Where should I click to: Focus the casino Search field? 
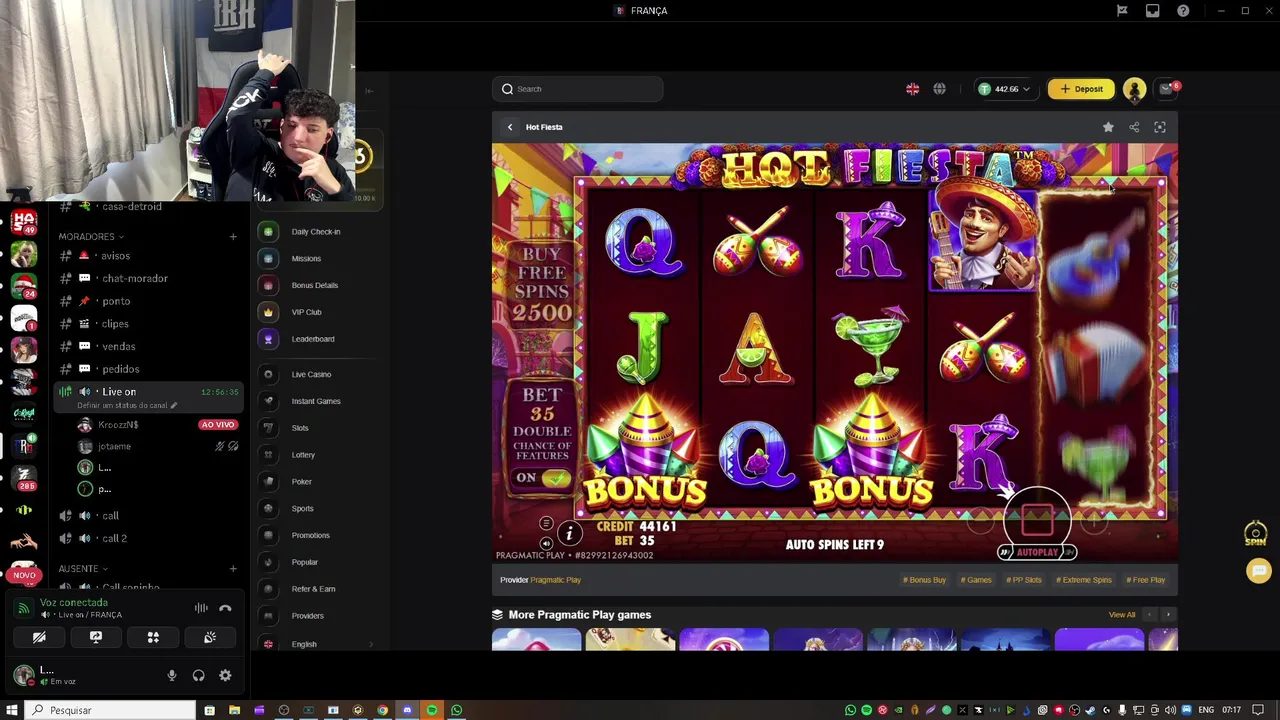[x=577, y=89]
